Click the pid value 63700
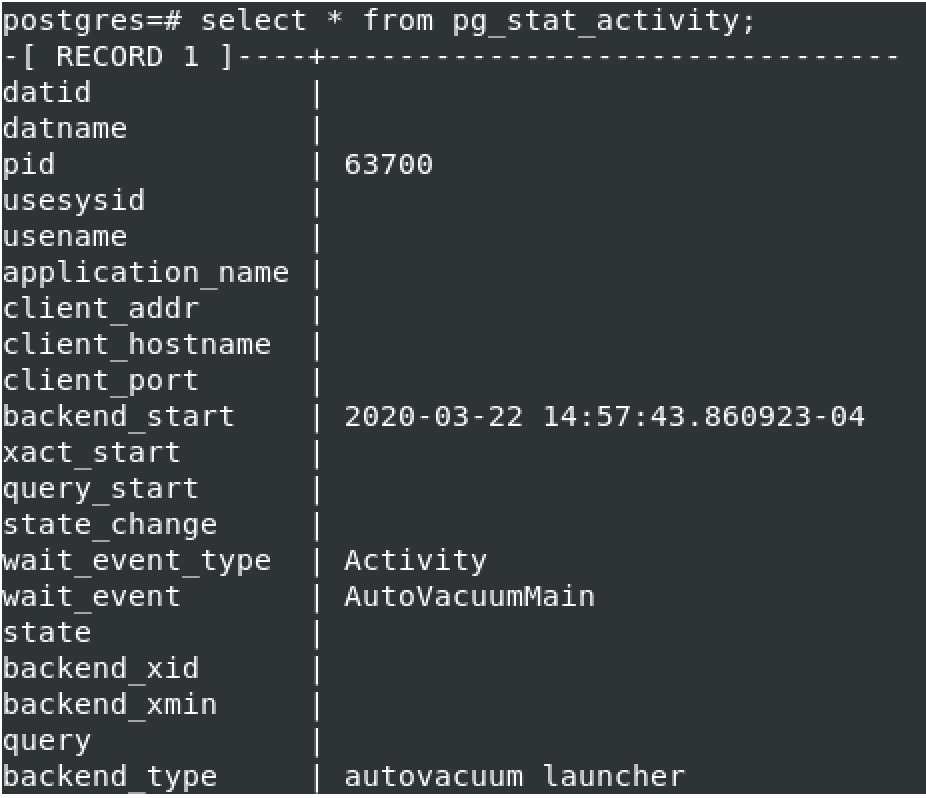This screenshot has width=926, height=798. coord(388,165)
